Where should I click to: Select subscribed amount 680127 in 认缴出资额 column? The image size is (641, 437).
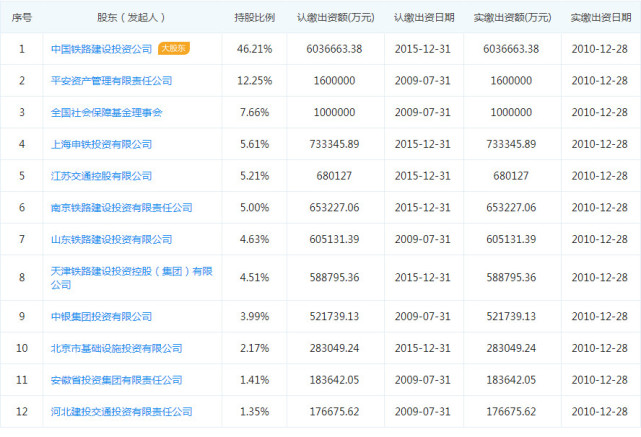[334, 176]
